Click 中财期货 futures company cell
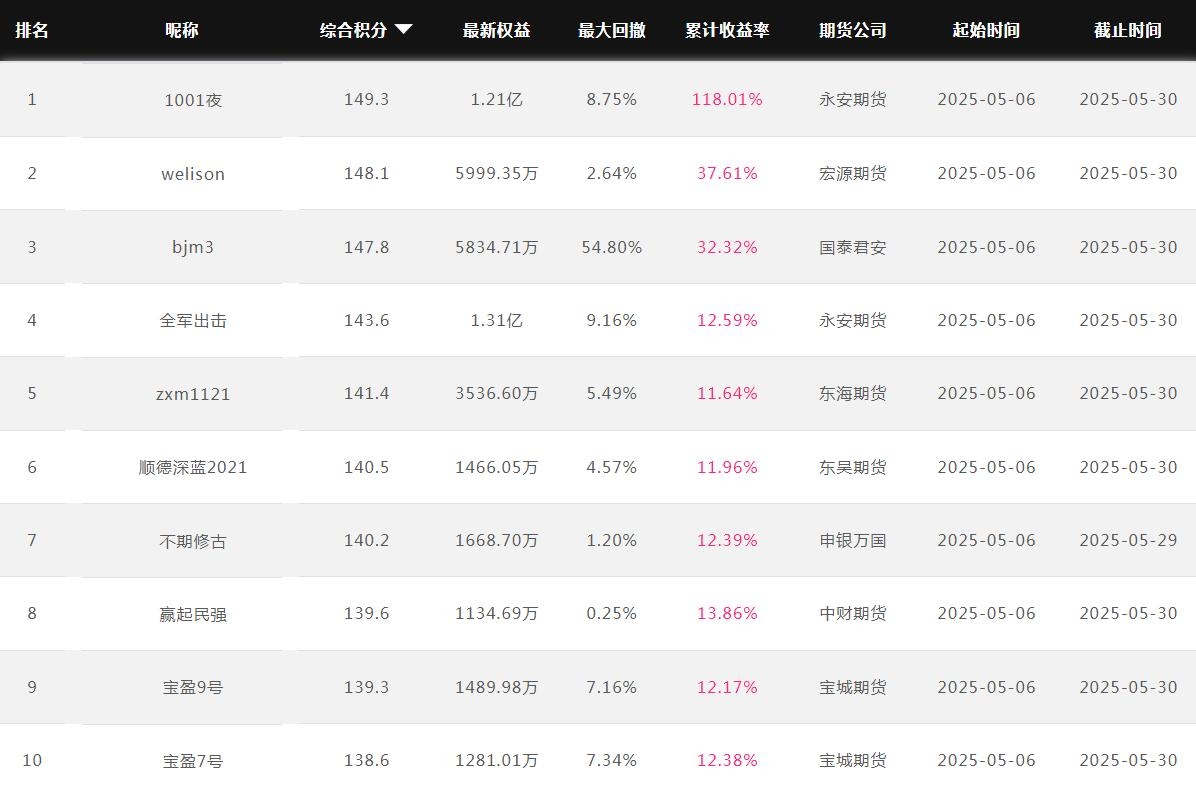1196x796 pixels. 853,613
